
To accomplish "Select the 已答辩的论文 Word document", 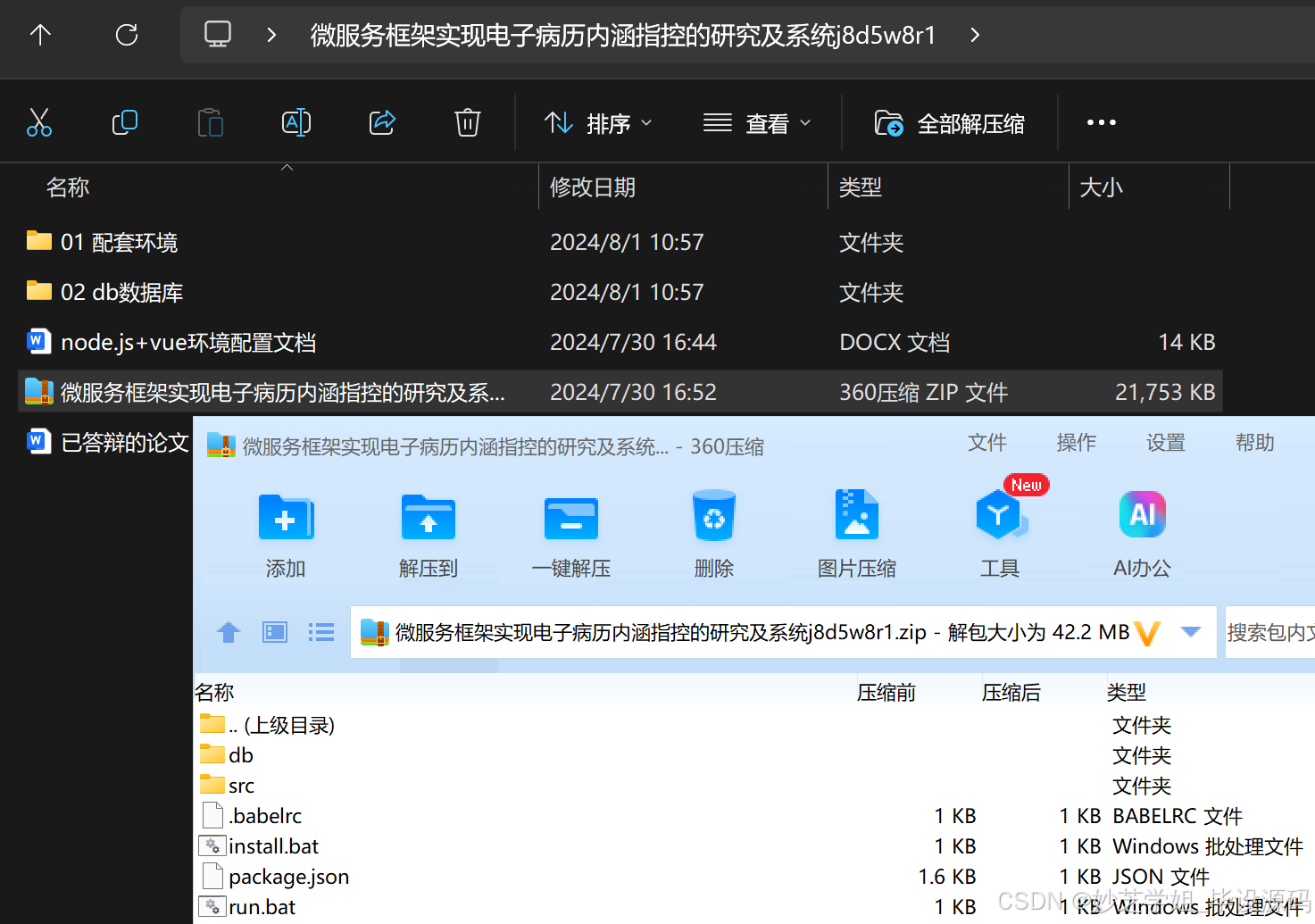I will coord(107,442).
